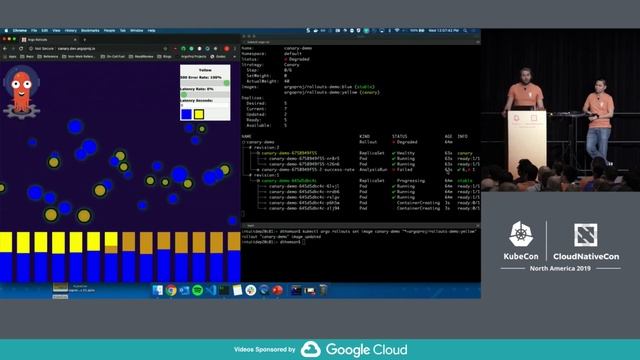Click the Chrome address bar URL

click(76, 49)
